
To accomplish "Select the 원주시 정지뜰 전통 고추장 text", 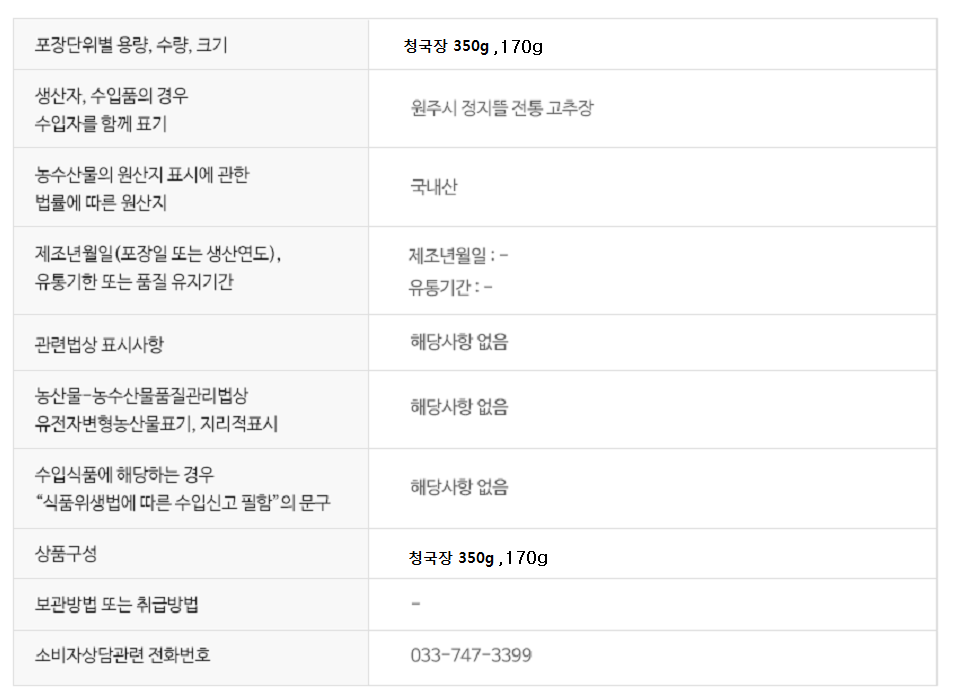I will 502,108.
